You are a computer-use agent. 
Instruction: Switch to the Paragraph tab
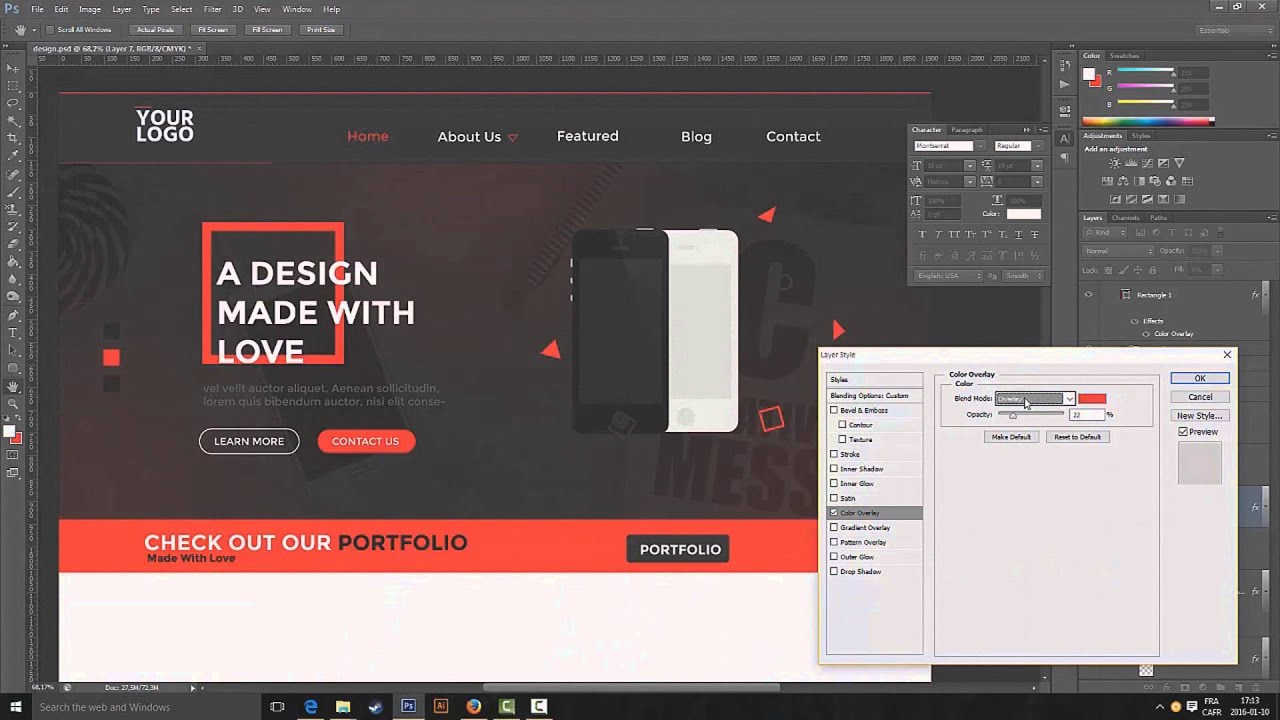tap(966, 130)
